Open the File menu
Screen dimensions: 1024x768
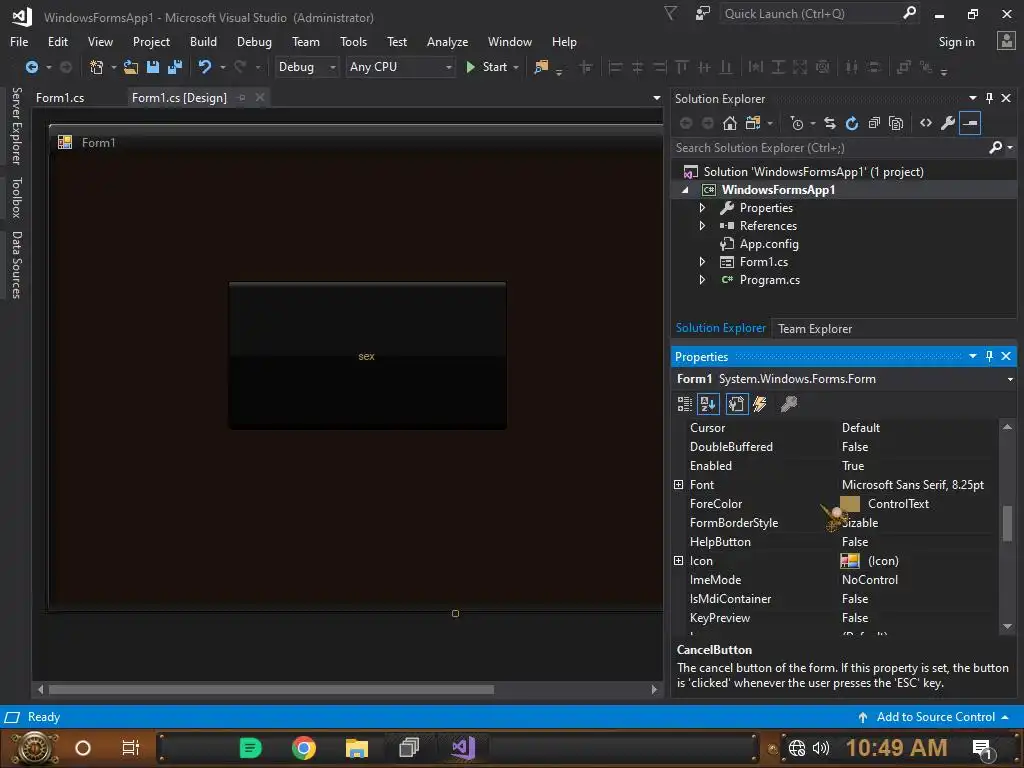coord(19,42)
